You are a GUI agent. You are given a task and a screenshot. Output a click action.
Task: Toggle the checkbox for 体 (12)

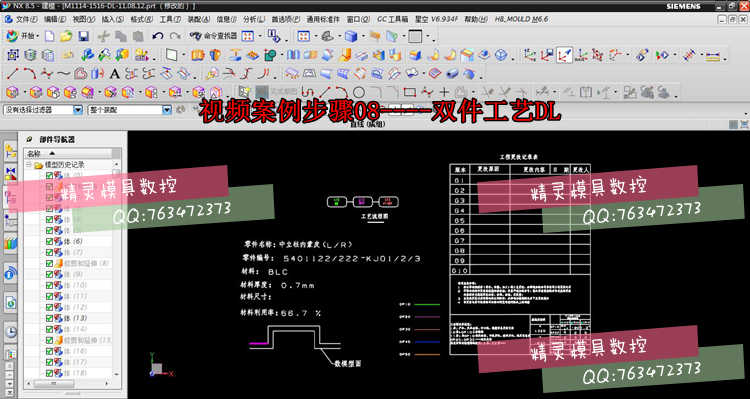(x=49, y=307)
